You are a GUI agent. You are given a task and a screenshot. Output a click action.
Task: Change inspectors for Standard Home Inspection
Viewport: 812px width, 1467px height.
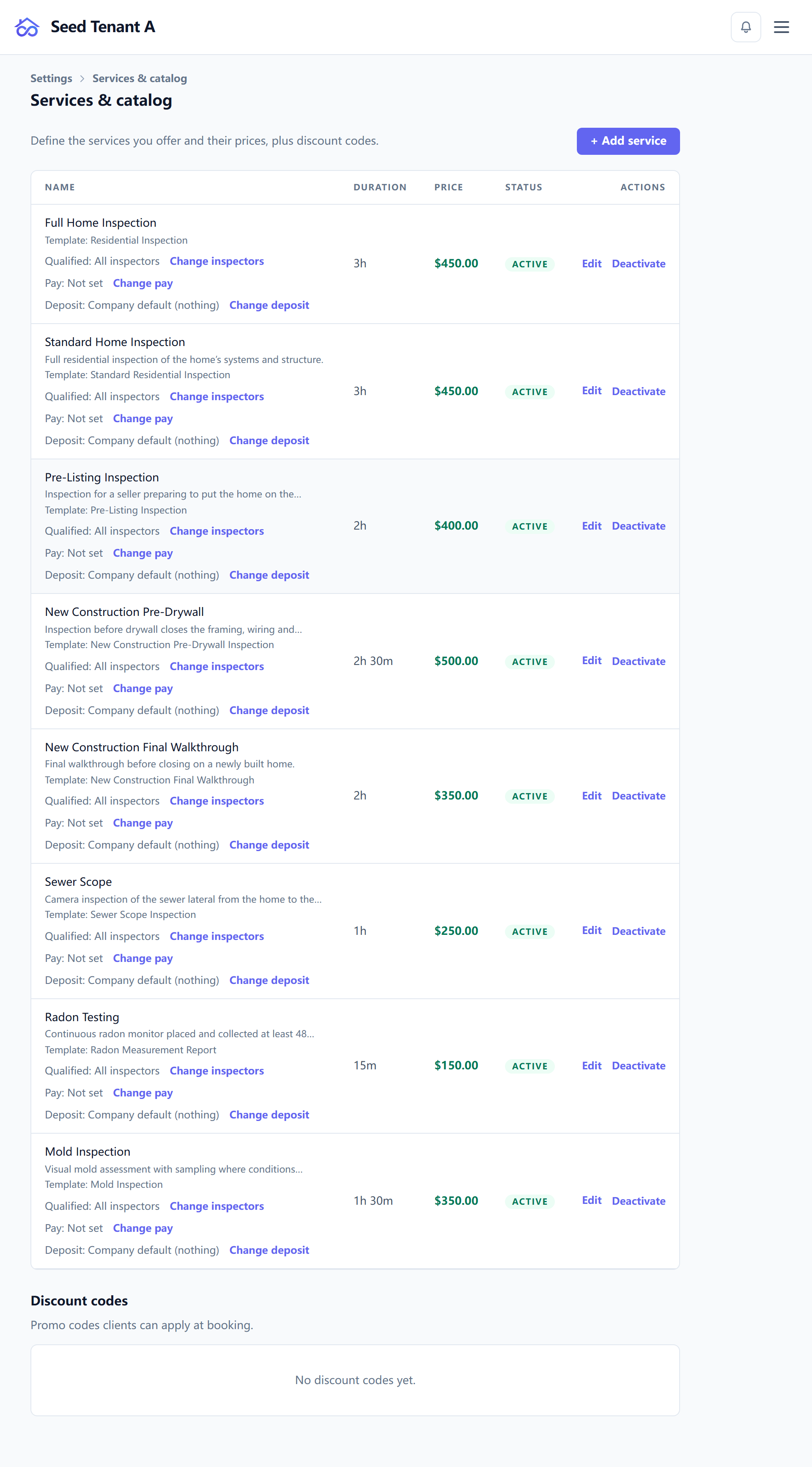pos(217,396)
